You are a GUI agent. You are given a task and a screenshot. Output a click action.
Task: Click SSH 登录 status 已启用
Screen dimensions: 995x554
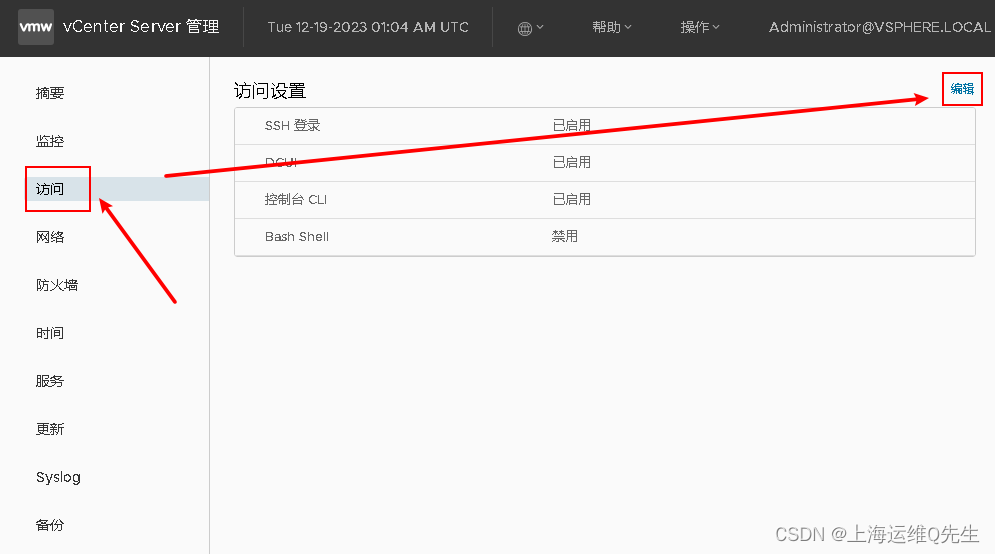coord(572,126)
